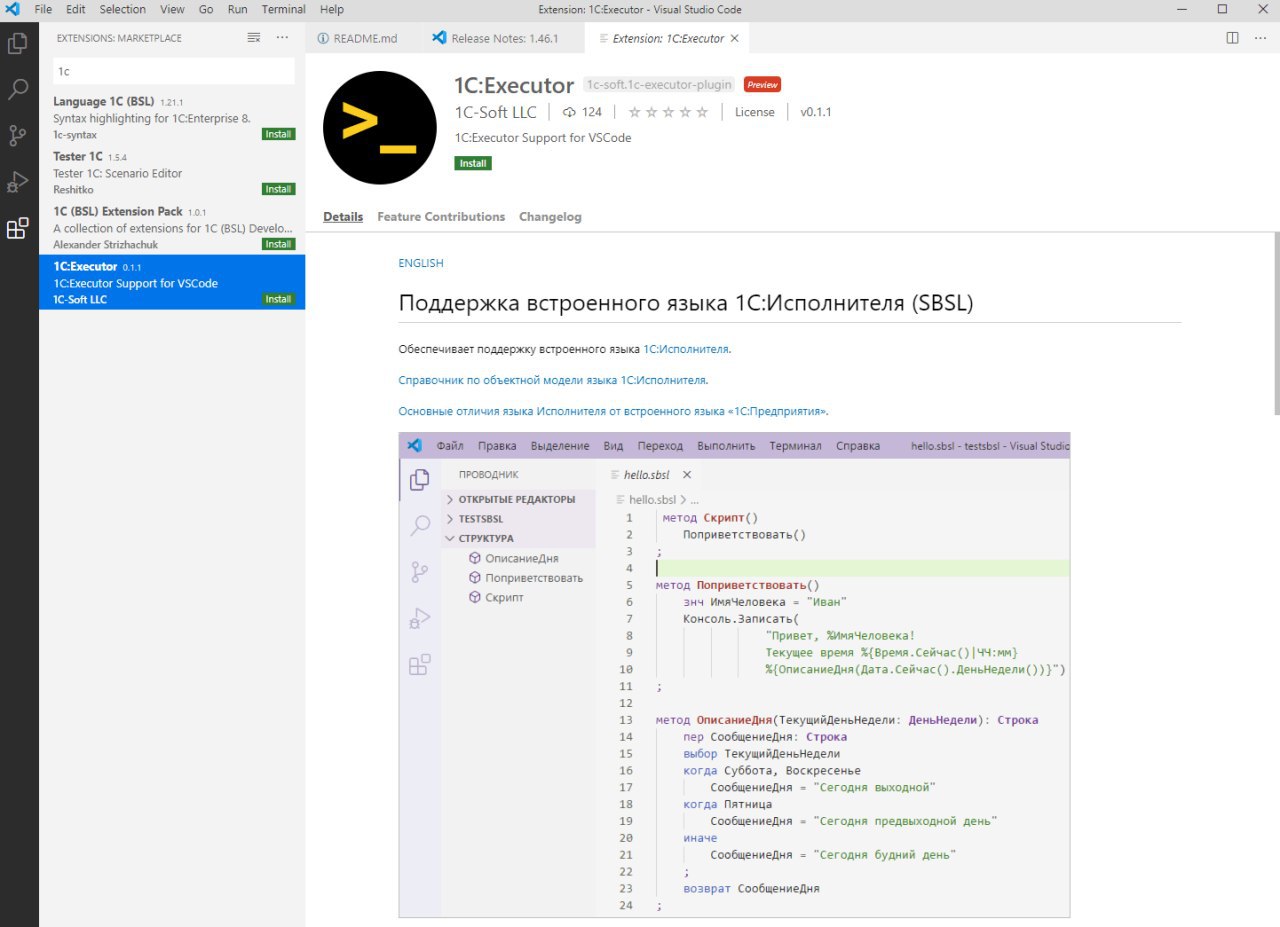Select the Details tab
This screenshot has height=927, width=1280.
click(343, 217)
